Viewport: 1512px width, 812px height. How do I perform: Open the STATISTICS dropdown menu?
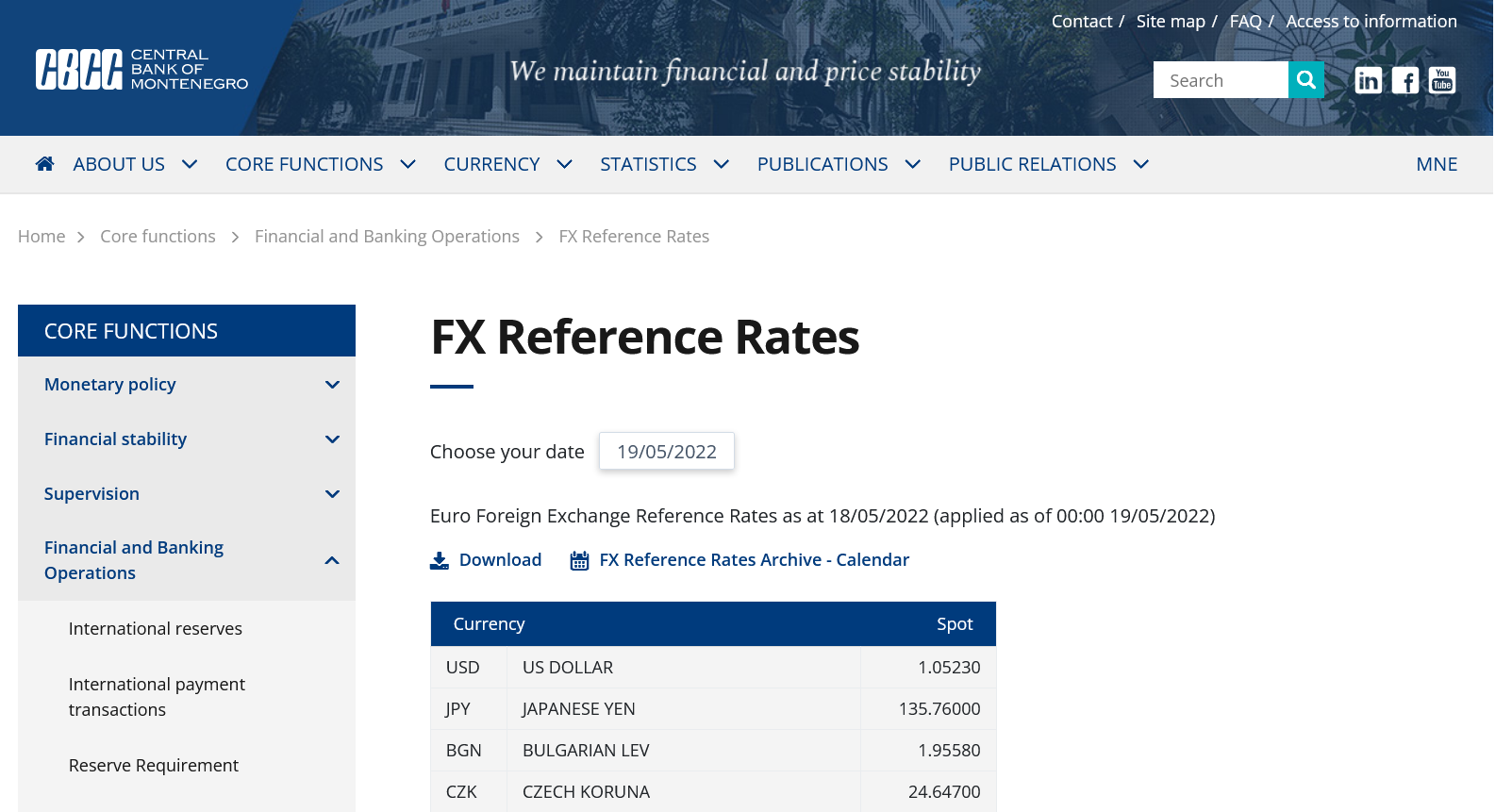pos(664,164)
